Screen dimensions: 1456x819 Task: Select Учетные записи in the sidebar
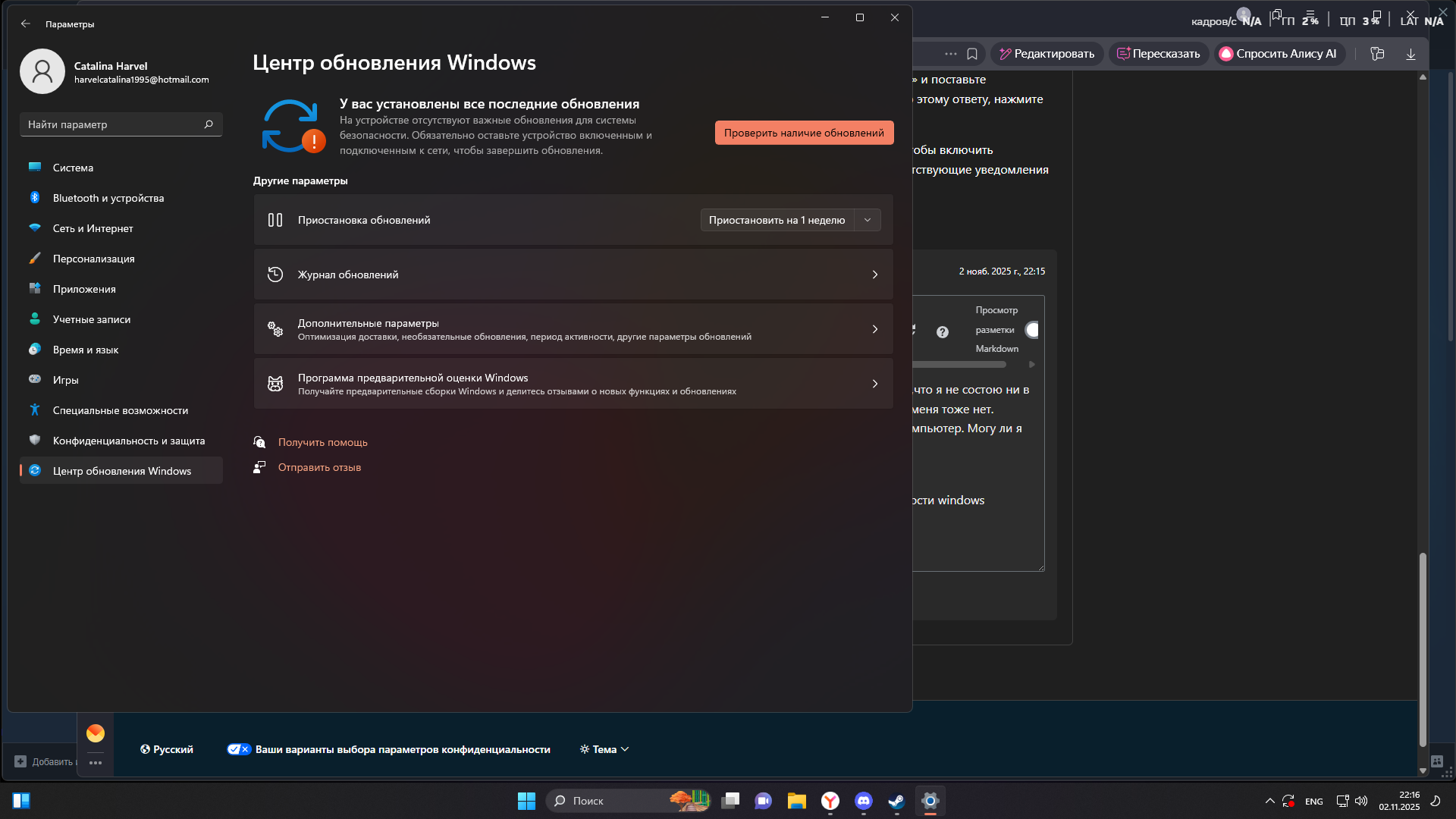(93, 318)
